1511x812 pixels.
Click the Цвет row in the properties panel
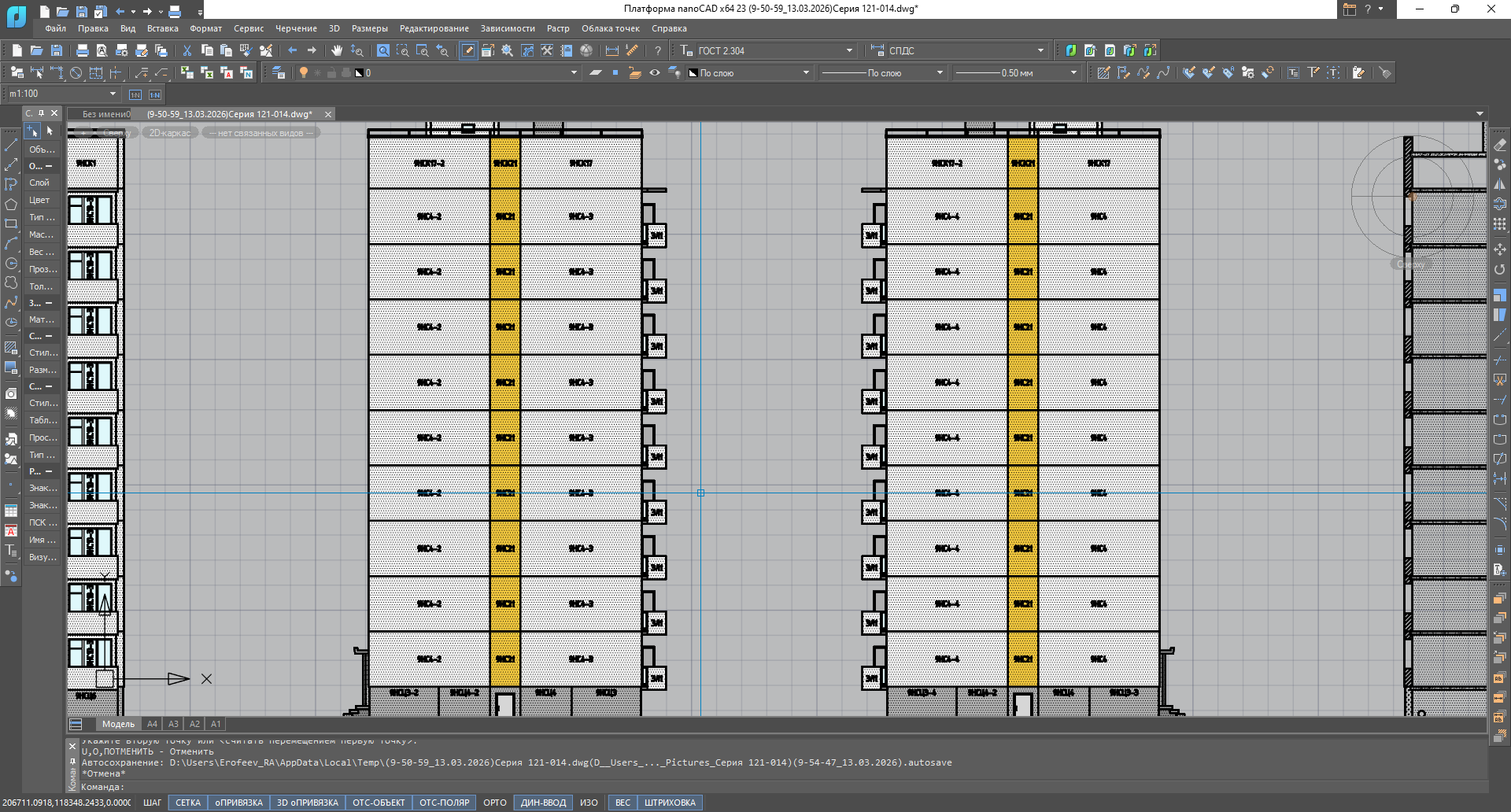click(x=42, y=200)
